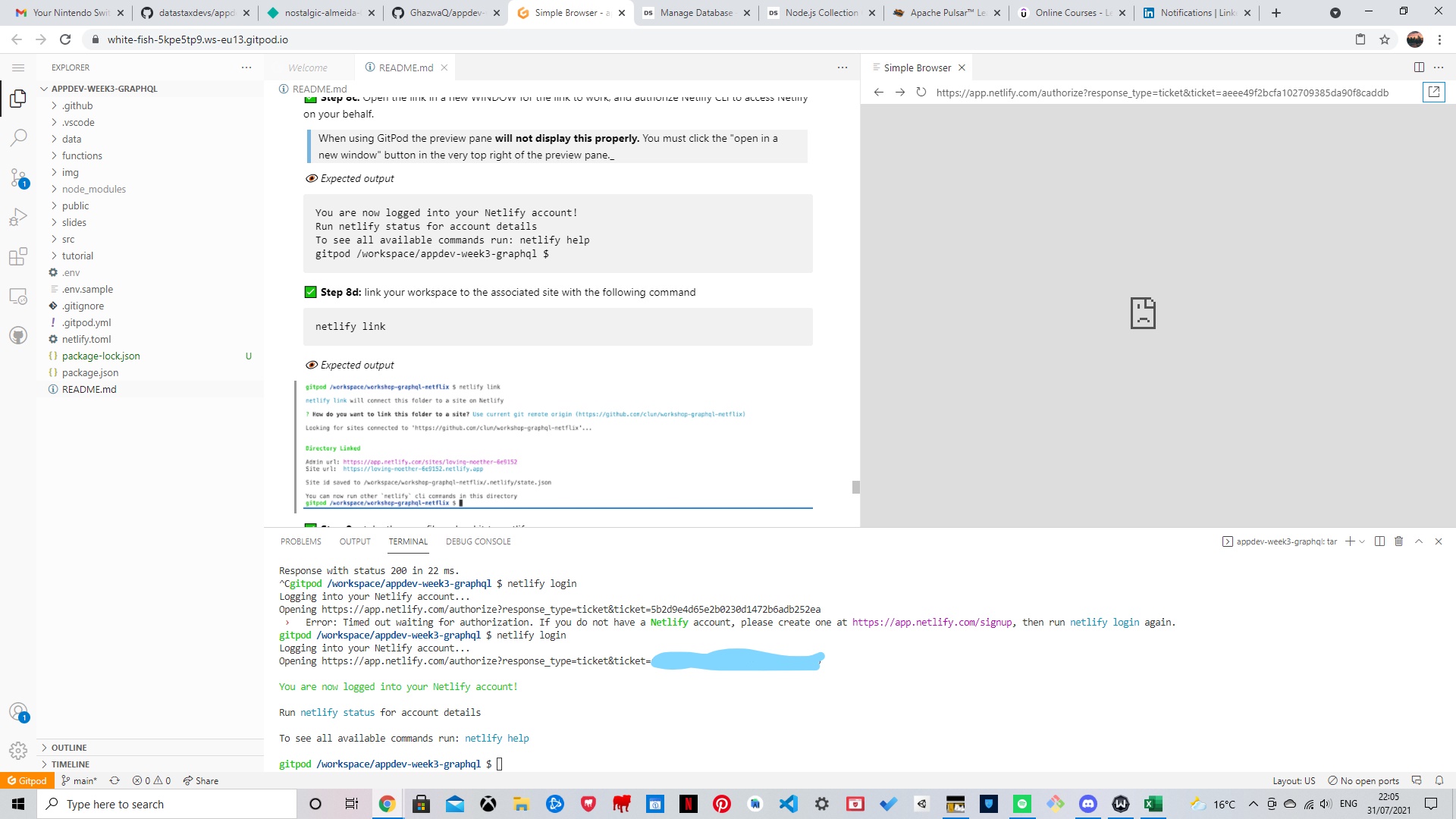
Task: Switch to the OUTPUT tab
Action: 354,541
